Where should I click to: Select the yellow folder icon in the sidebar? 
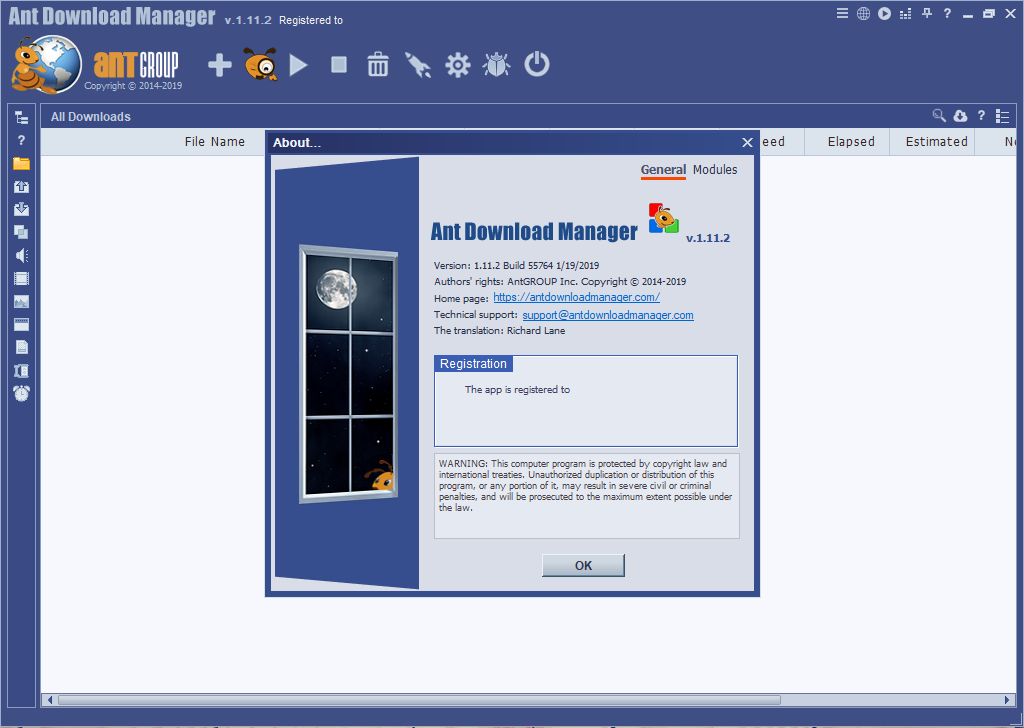click(x=22, y=163)
